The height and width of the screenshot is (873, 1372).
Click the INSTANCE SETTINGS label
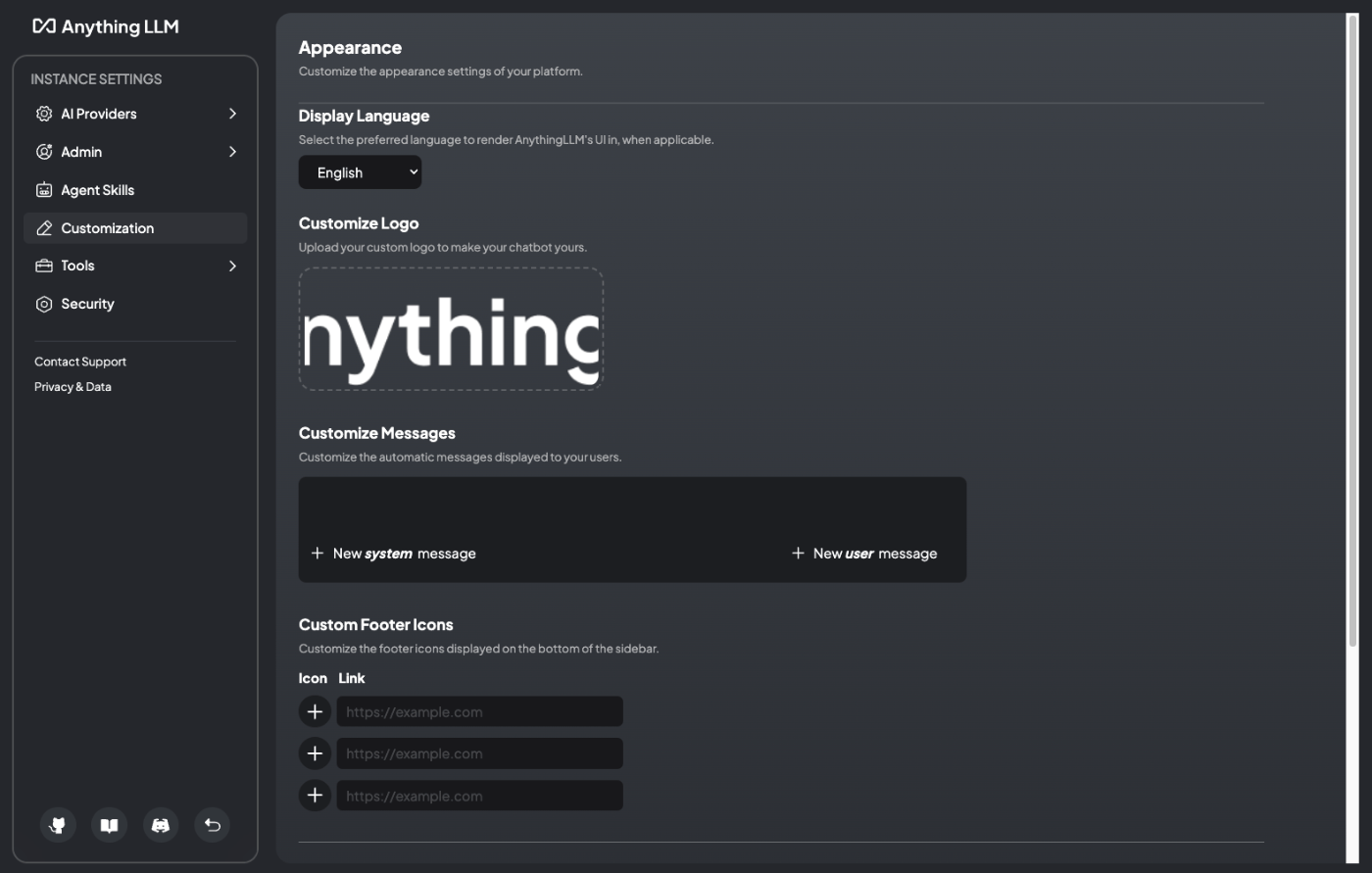(96, 79)
